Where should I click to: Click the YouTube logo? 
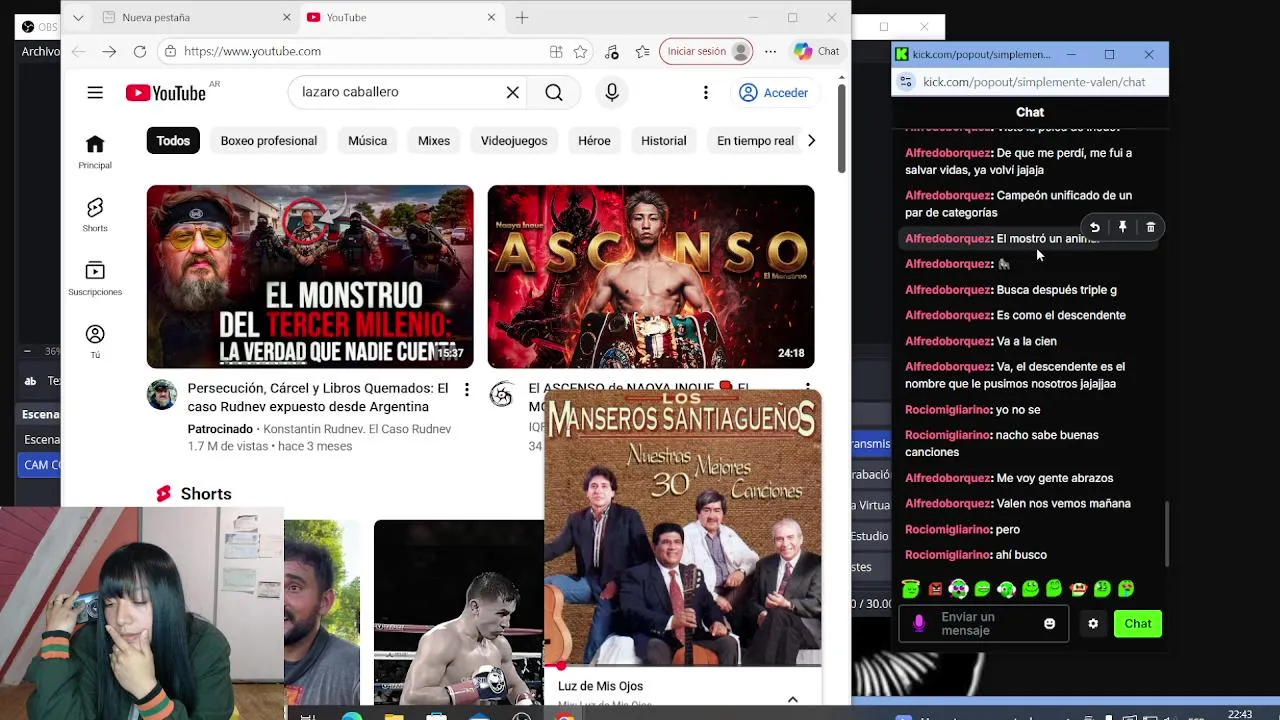pos(166,93)
